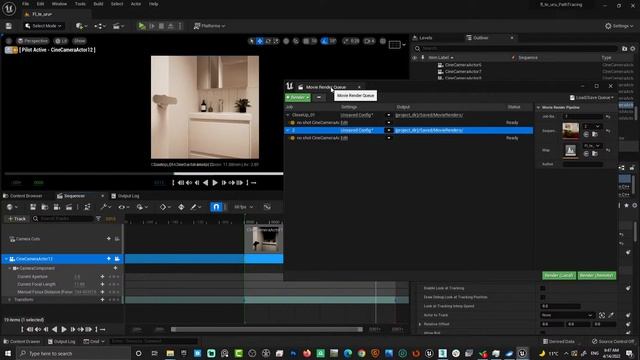
Task: Add track to CameraComponent row
Action: [116, 268]
